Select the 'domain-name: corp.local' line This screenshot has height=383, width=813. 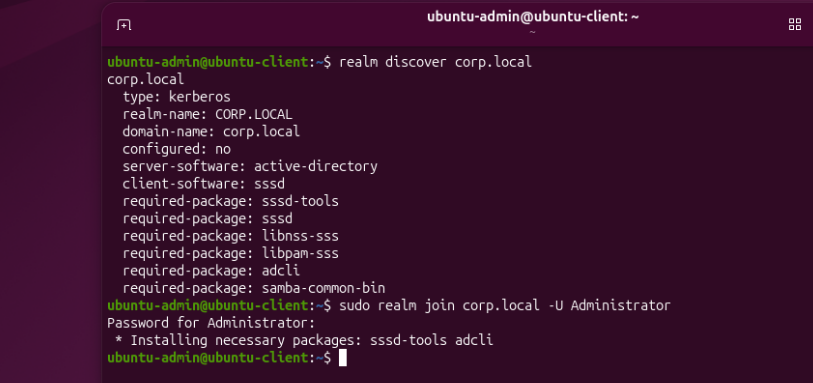[211, 132]
